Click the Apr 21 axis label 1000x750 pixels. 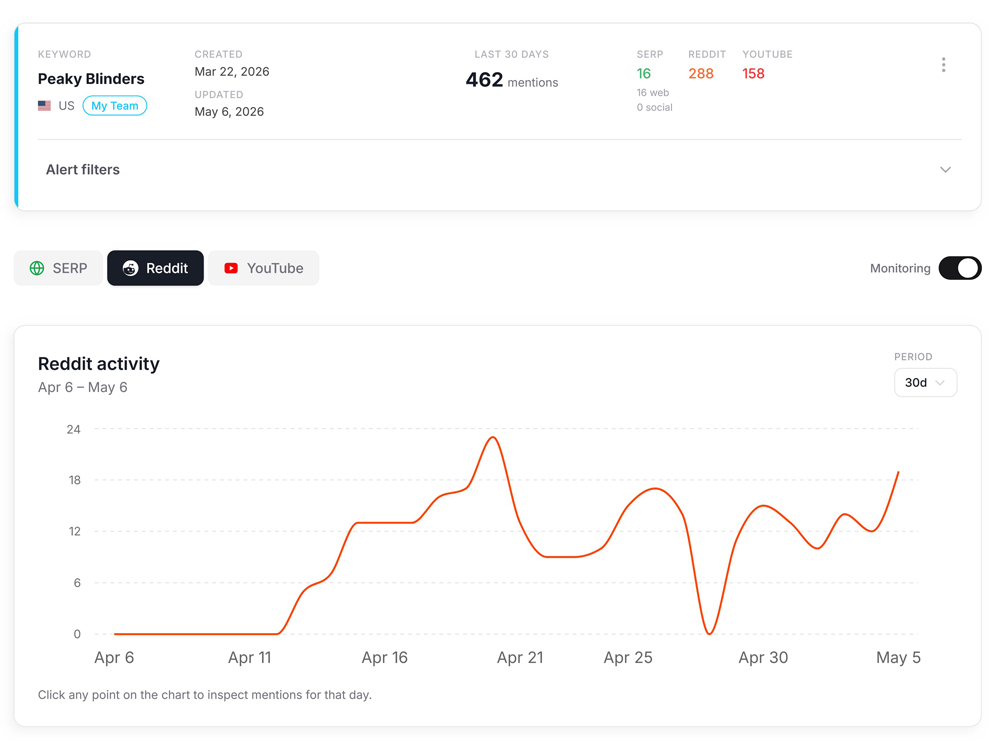coord(520,658)
